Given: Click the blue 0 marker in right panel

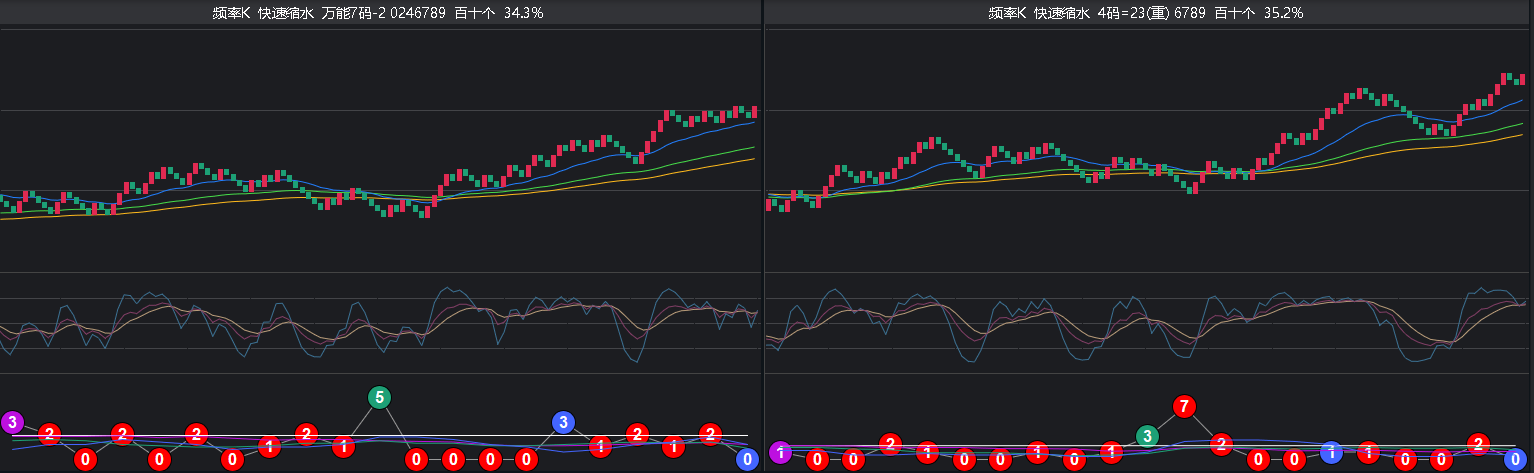Looking at the screenshot, I should pos(1514,460).
